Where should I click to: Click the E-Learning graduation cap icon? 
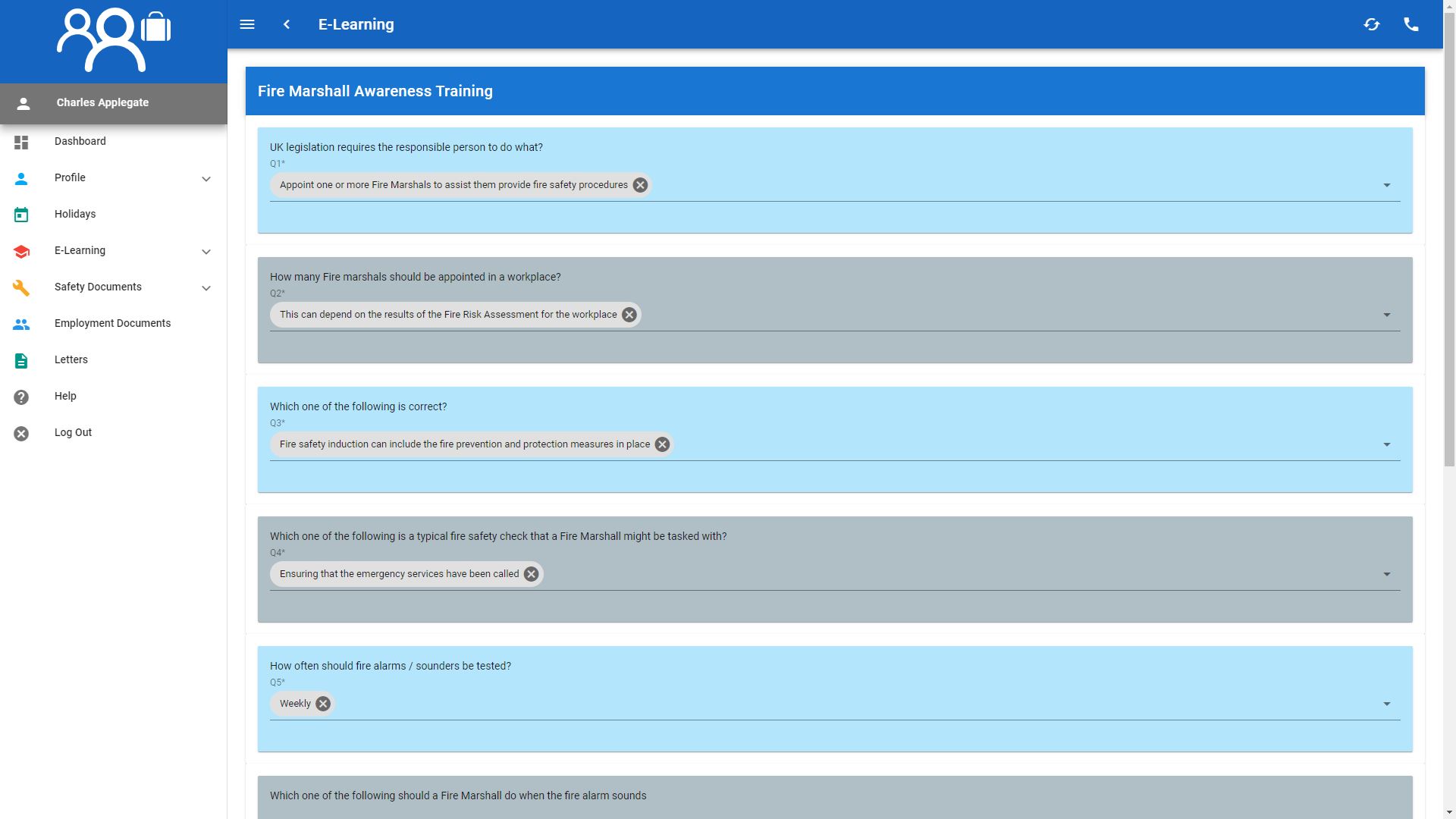pos(21,251)
